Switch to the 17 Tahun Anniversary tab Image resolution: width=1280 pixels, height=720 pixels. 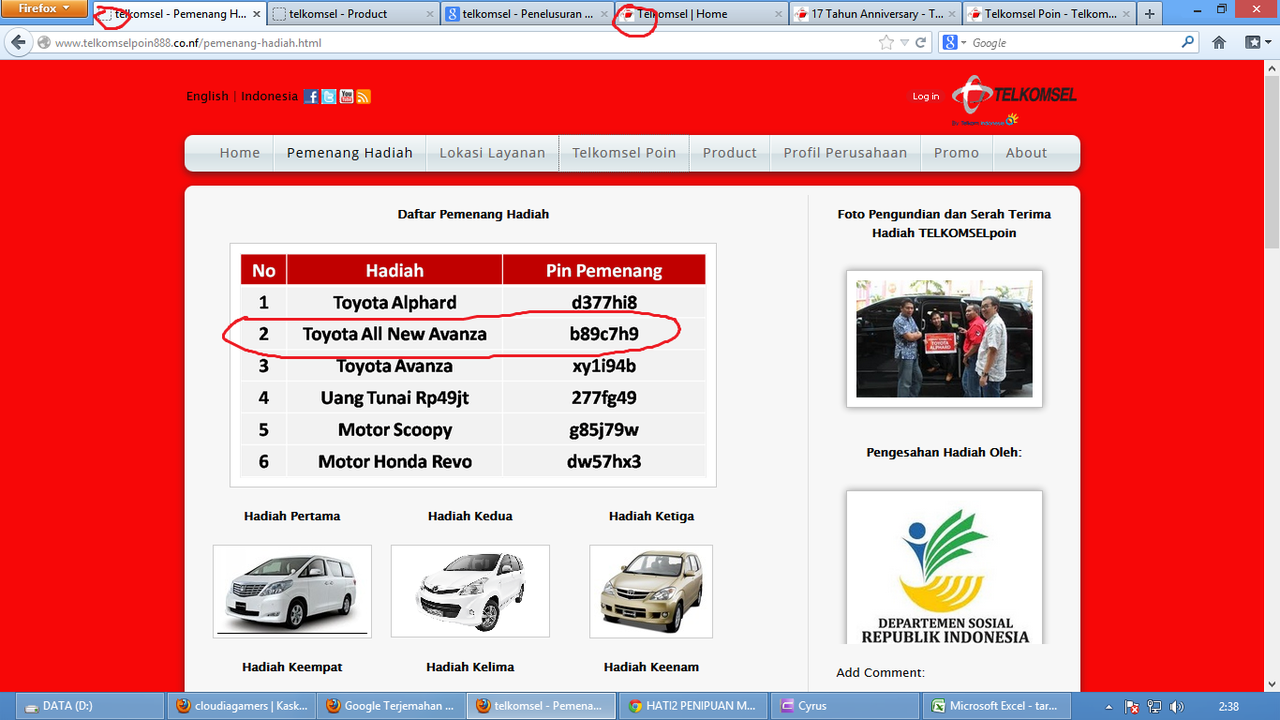[875, 14]
